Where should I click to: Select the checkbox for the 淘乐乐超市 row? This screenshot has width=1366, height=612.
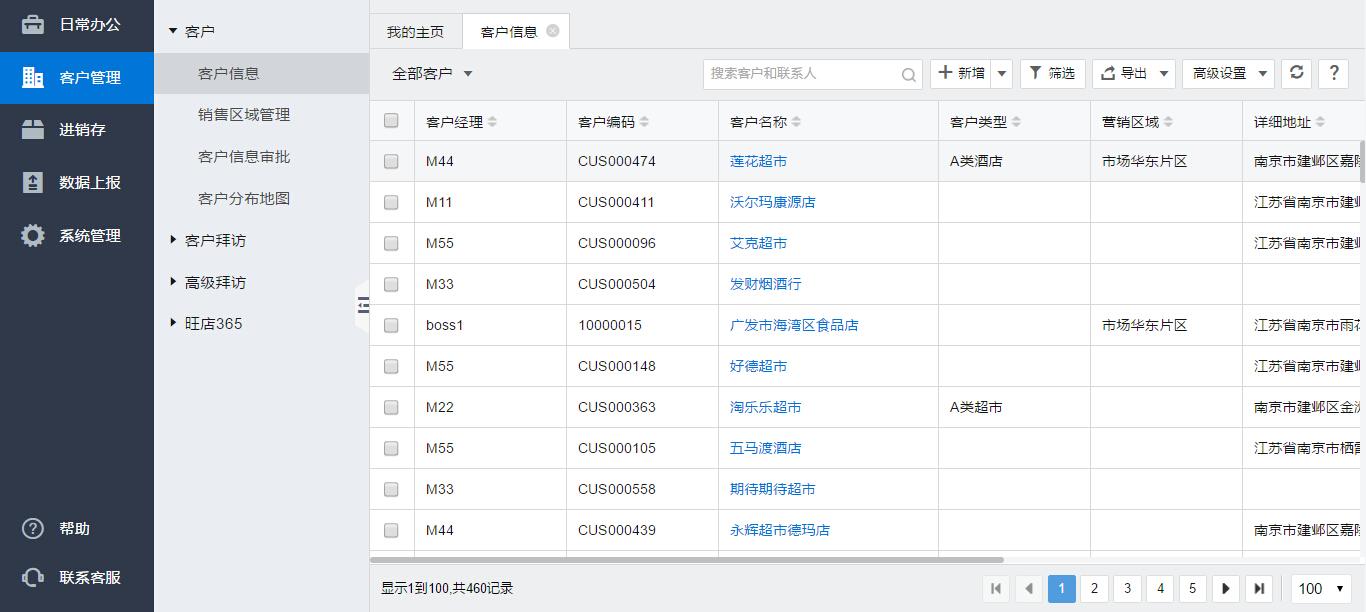click(x=391, y=407)
